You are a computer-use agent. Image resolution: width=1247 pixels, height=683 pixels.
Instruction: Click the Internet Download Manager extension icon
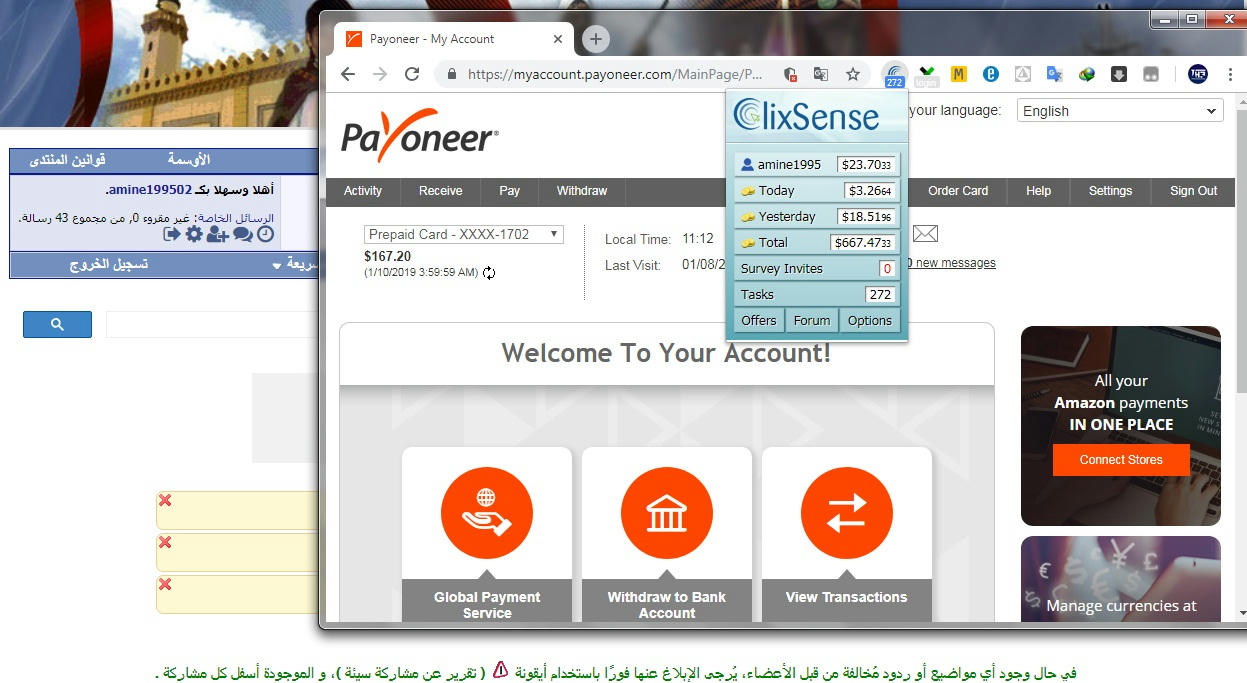coord(1087,74)
